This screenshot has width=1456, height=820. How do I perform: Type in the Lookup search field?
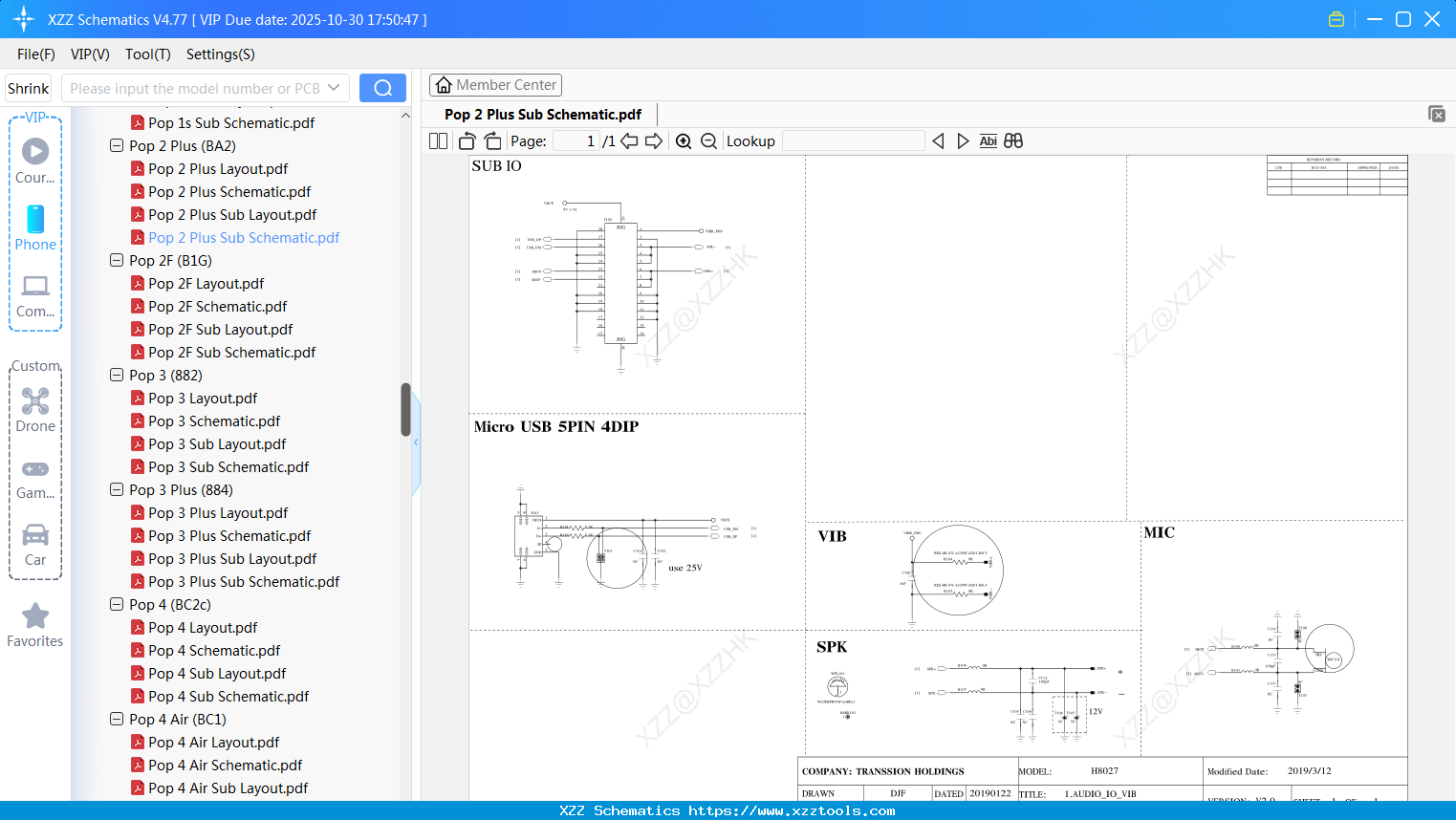click(x=854, y=140)
